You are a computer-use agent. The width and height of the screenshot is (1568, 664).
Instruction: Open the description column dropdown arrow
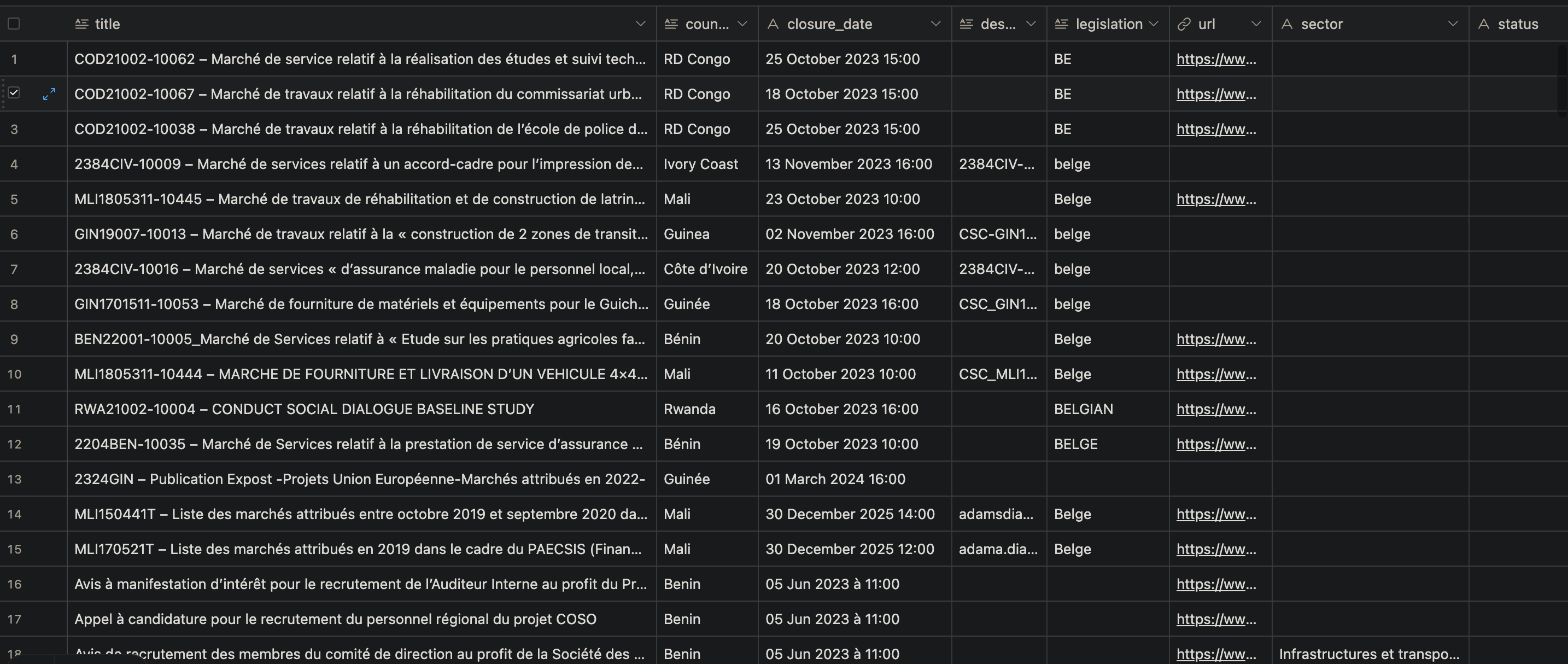(1031, 24)
